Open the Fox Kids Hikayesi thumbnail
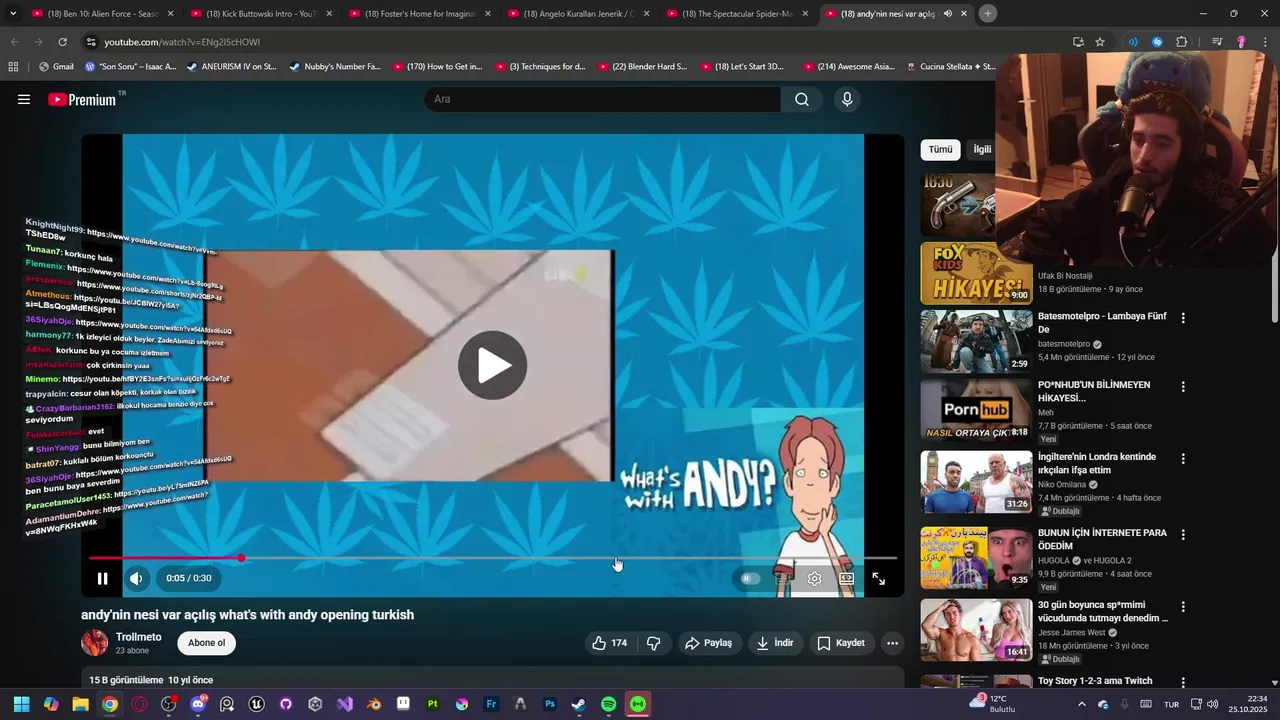Image resolution: width=1280 pixels, height=720 pixels. click(x=976, y=273)
